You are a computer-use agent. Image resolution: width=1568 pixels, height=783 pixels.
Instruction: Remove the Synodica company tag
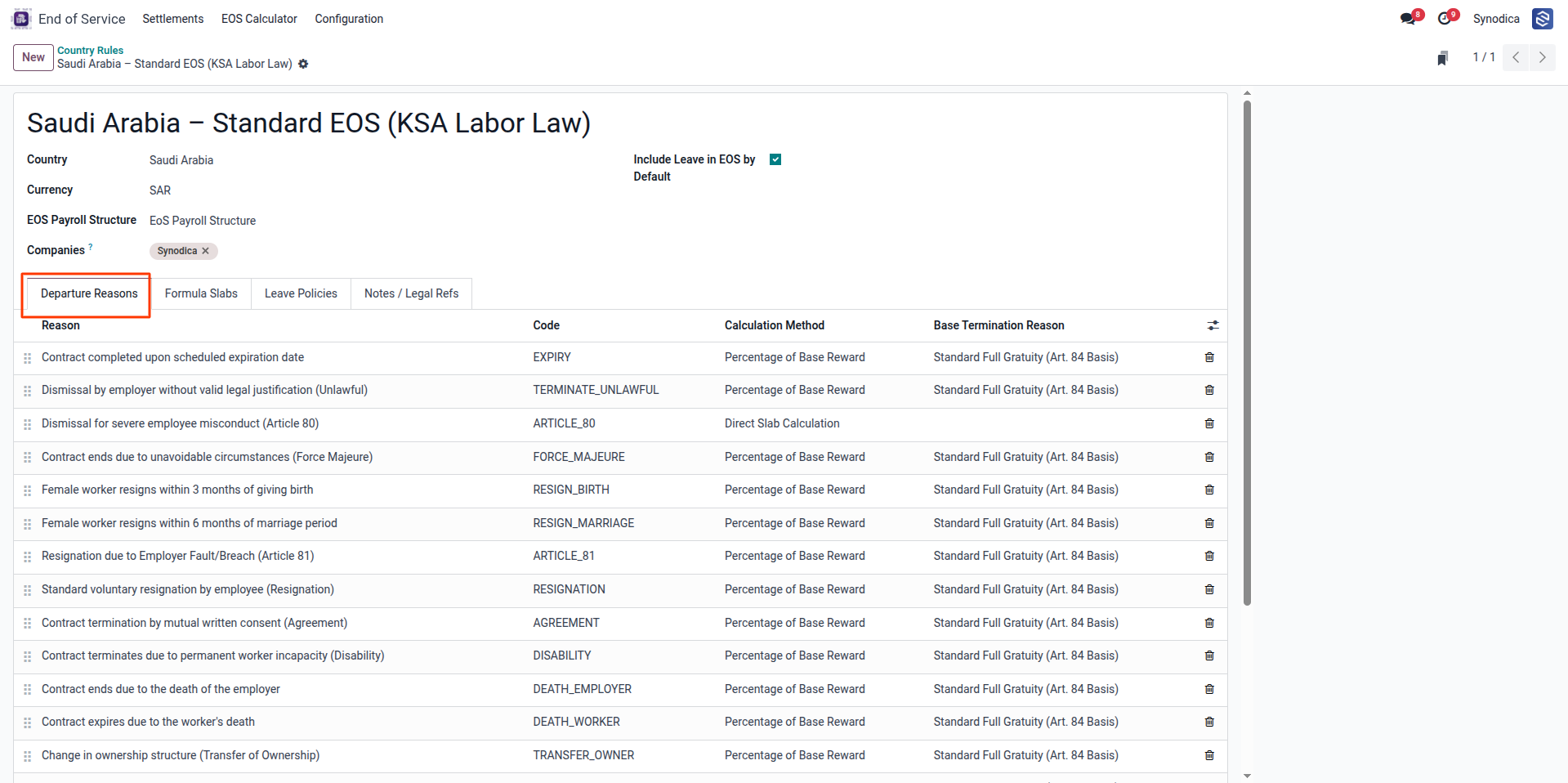[205, 251]
